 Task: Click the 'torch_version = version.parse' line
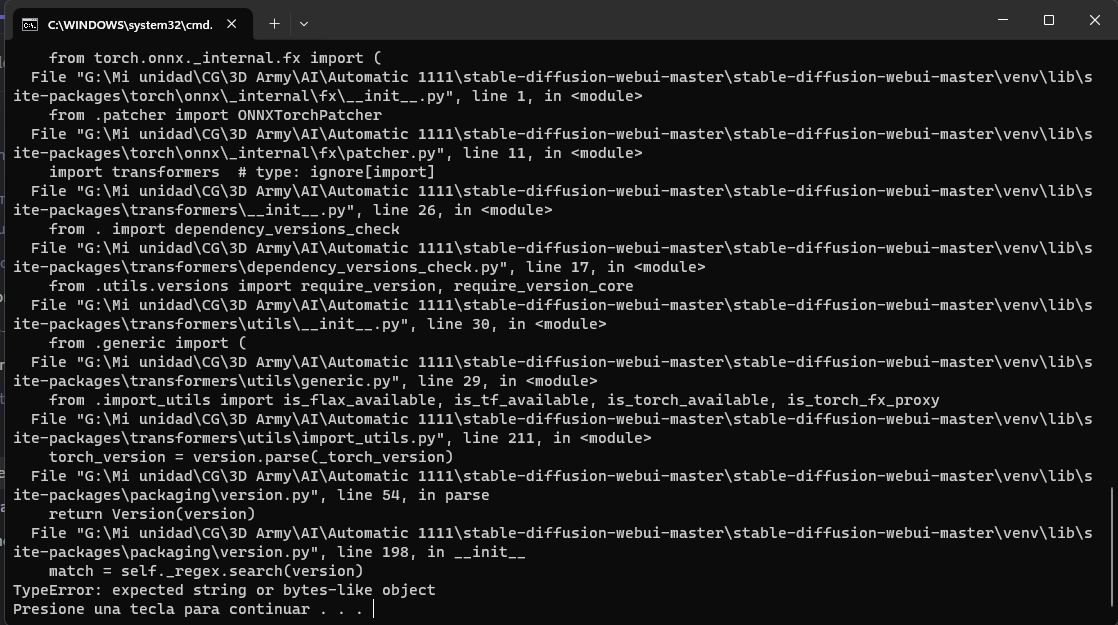pos(251,457)
